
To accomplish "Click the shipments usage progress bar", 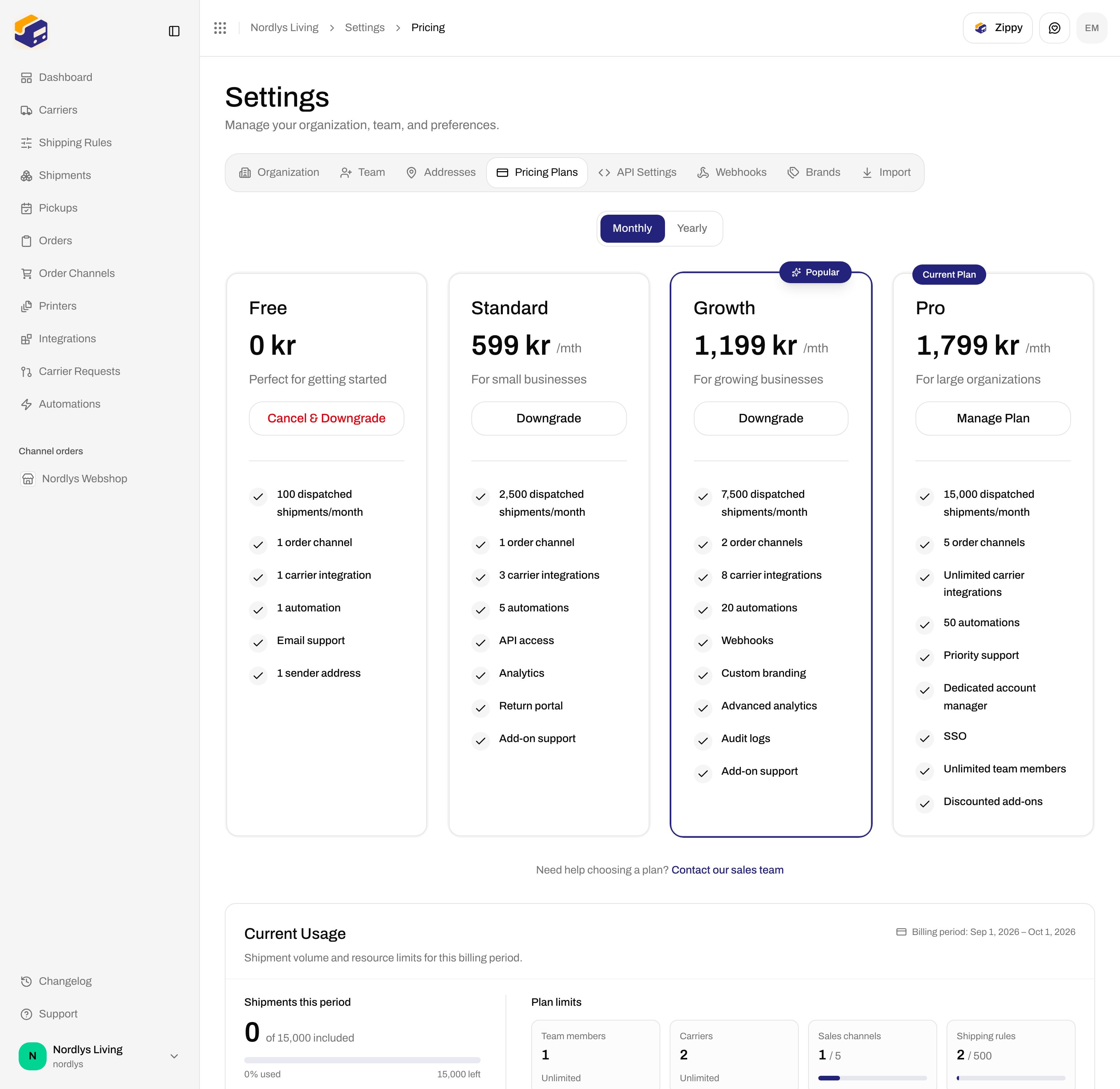I will [x=362, y=1060].
